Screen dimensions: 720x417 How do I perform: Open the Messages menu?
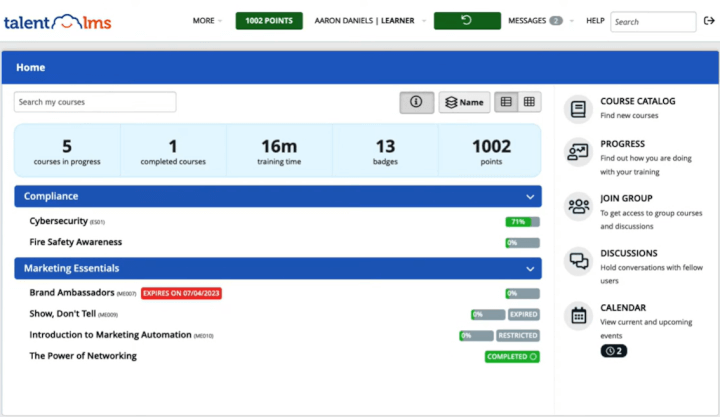coord(534,21)
